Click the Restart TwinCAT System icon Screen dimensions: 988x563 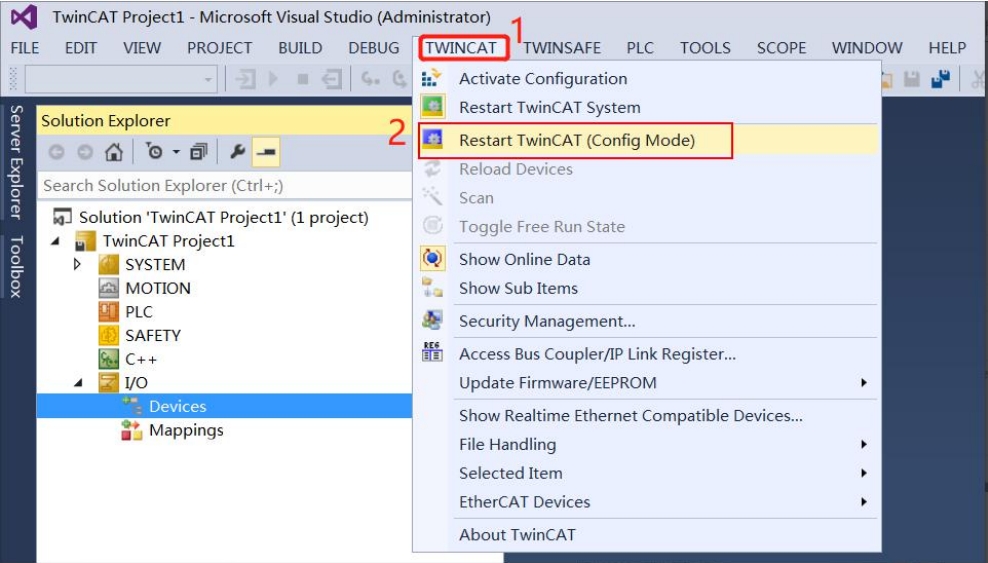[432, 107]
